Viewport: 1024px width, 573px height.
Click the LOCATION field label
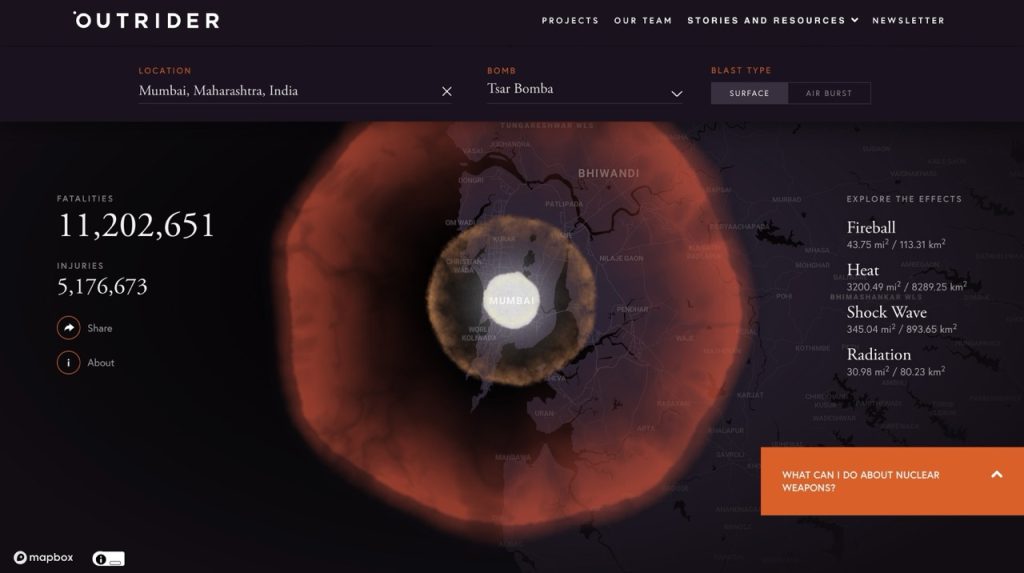165,71
